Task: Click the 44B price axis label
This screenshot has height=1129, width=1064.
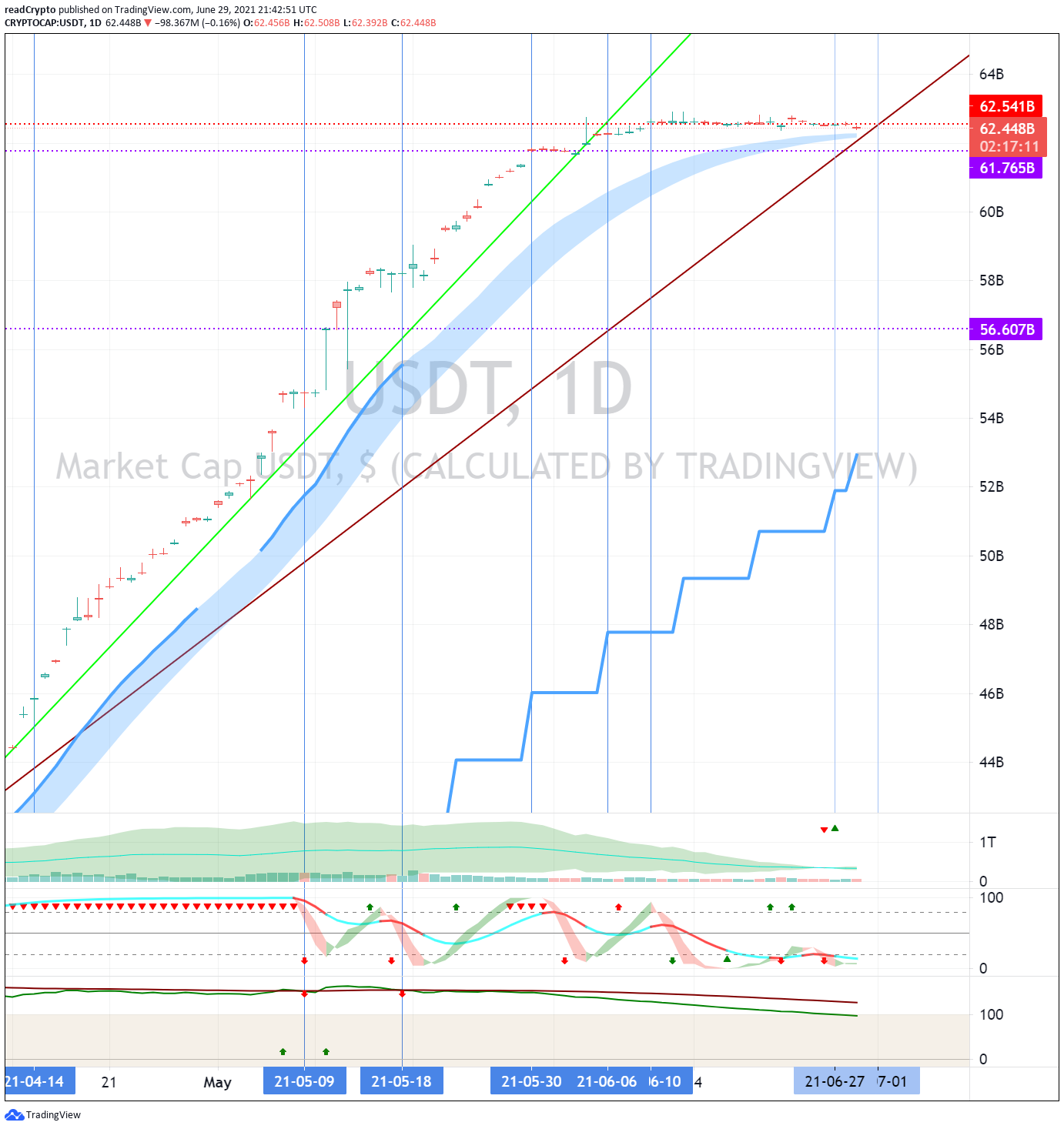Action: (992, 762)
